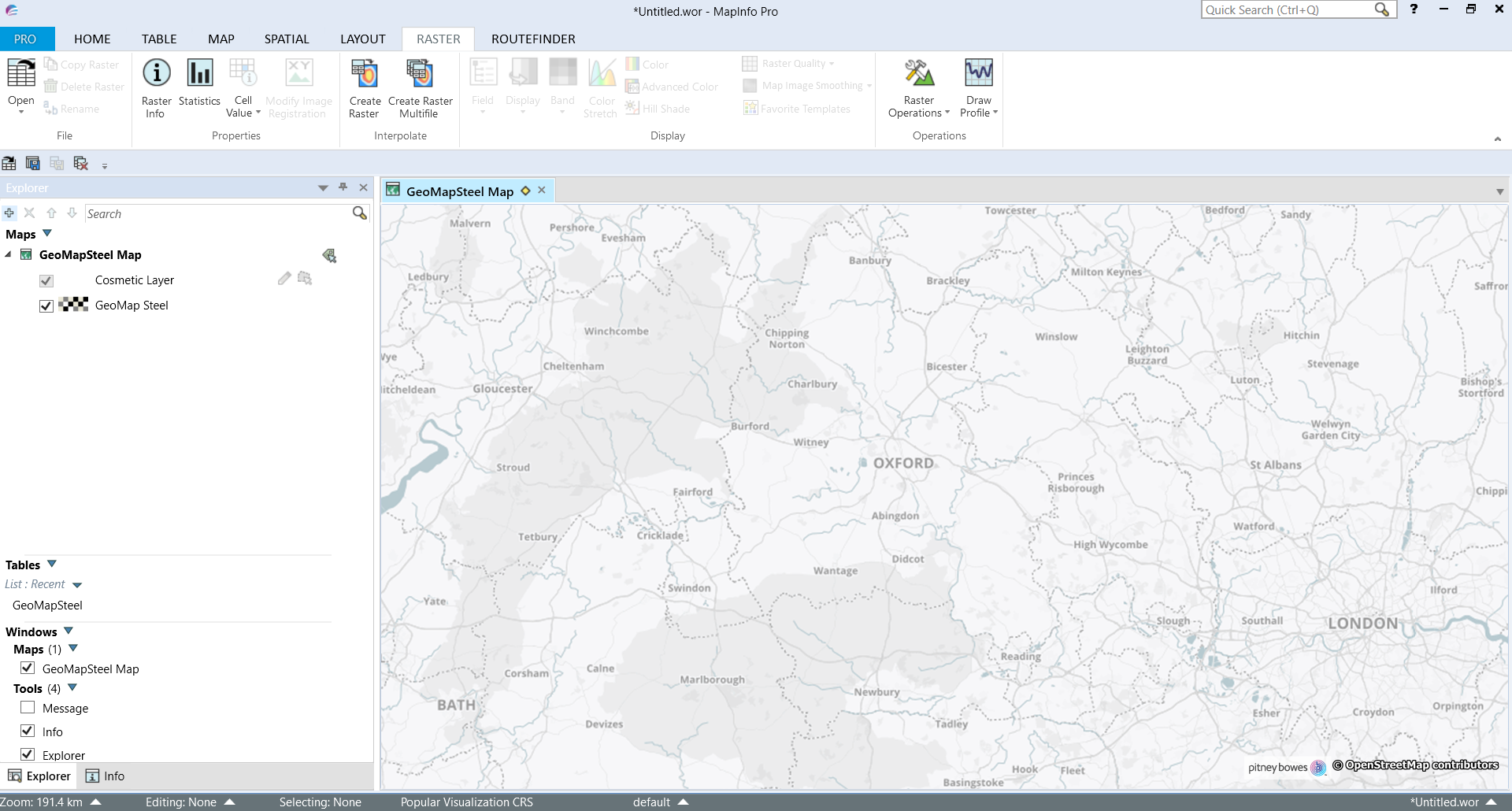The height and width of the screenshot is (811, 1512).
Task: Uncheck GeoMapSteel Map window checkbox
Action: [28, 668]
